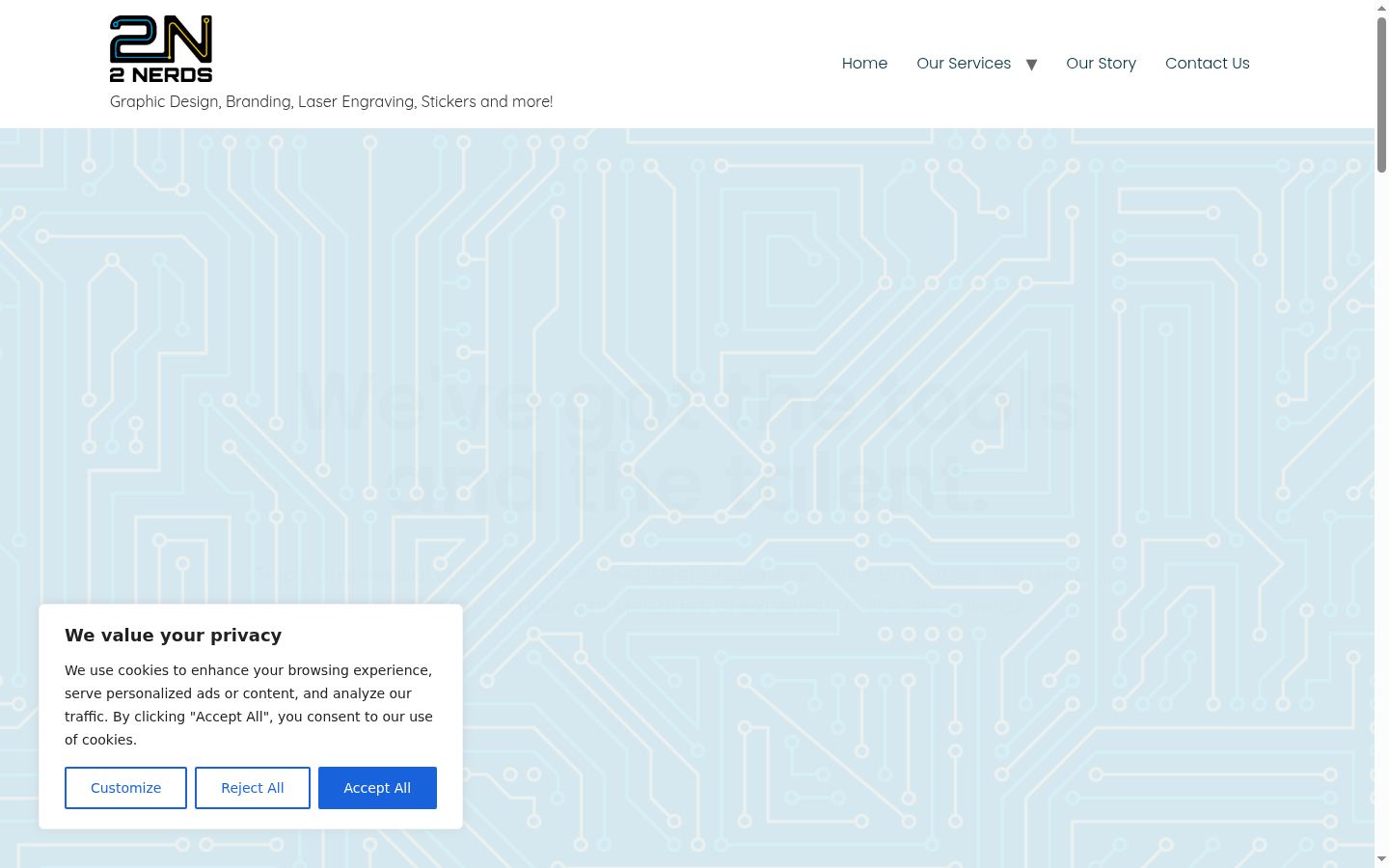The image size is (1389, 868).
Task: Go to the Our Story page
Action: 1101,64
